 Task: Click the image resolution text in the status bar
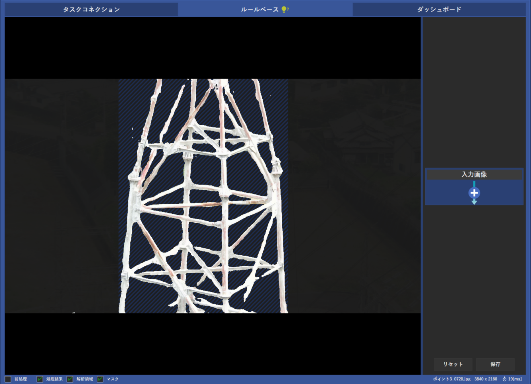click(x=486, y=379)
